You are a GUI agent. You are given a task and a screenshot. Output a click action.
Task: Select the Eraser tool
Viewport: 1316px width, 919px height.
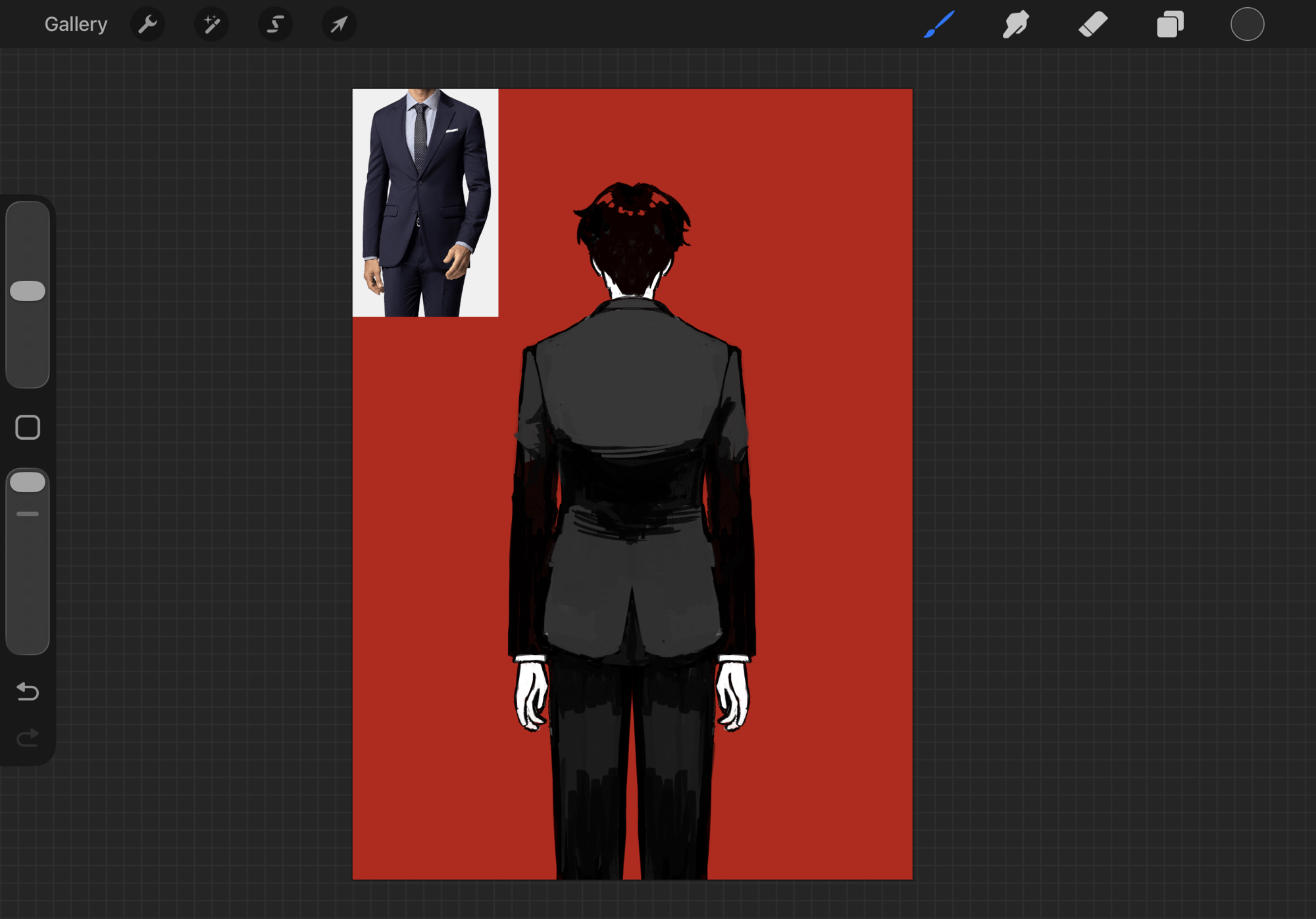1093,25
